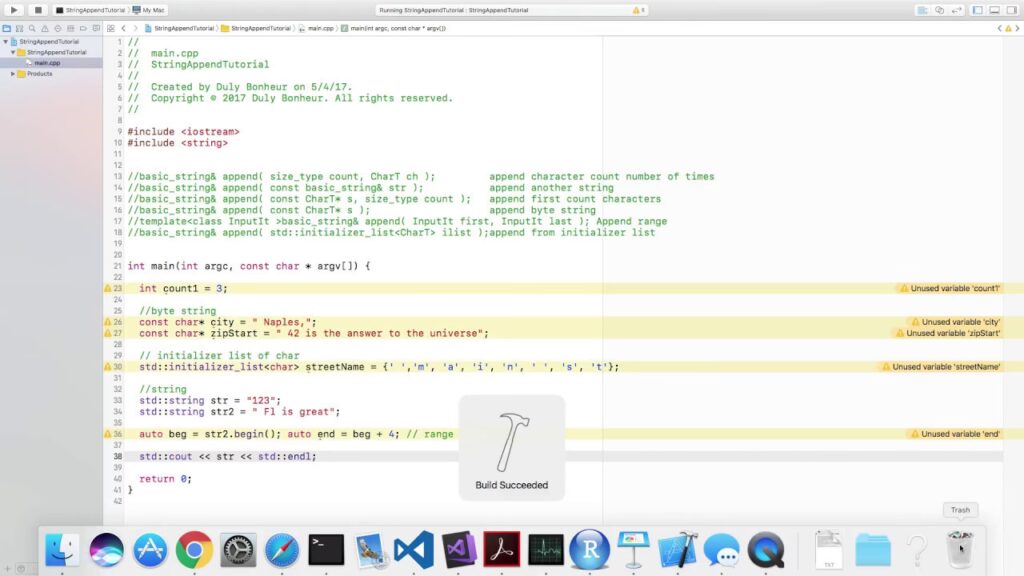Toggle the left Navigator panel visibility

pyautogui.click(x=978, y=10)
